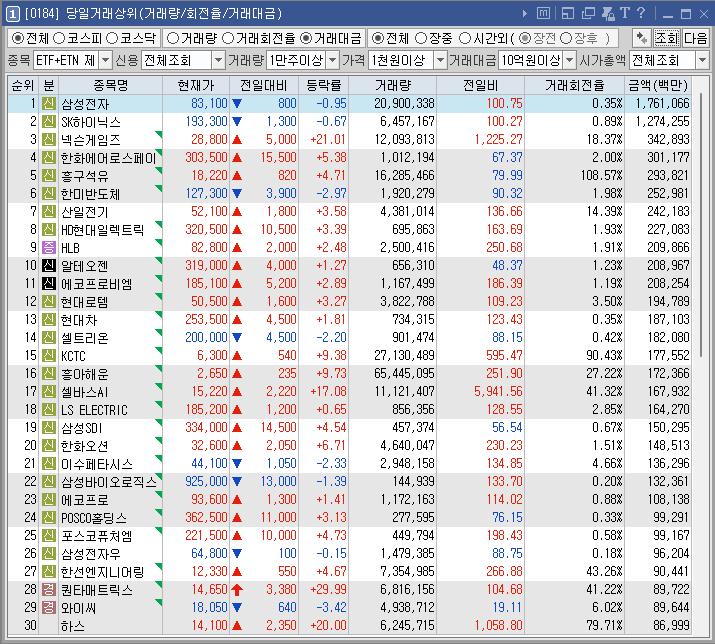
Task: Click the boxed M icon in title bar
Action: coord(543,13)
